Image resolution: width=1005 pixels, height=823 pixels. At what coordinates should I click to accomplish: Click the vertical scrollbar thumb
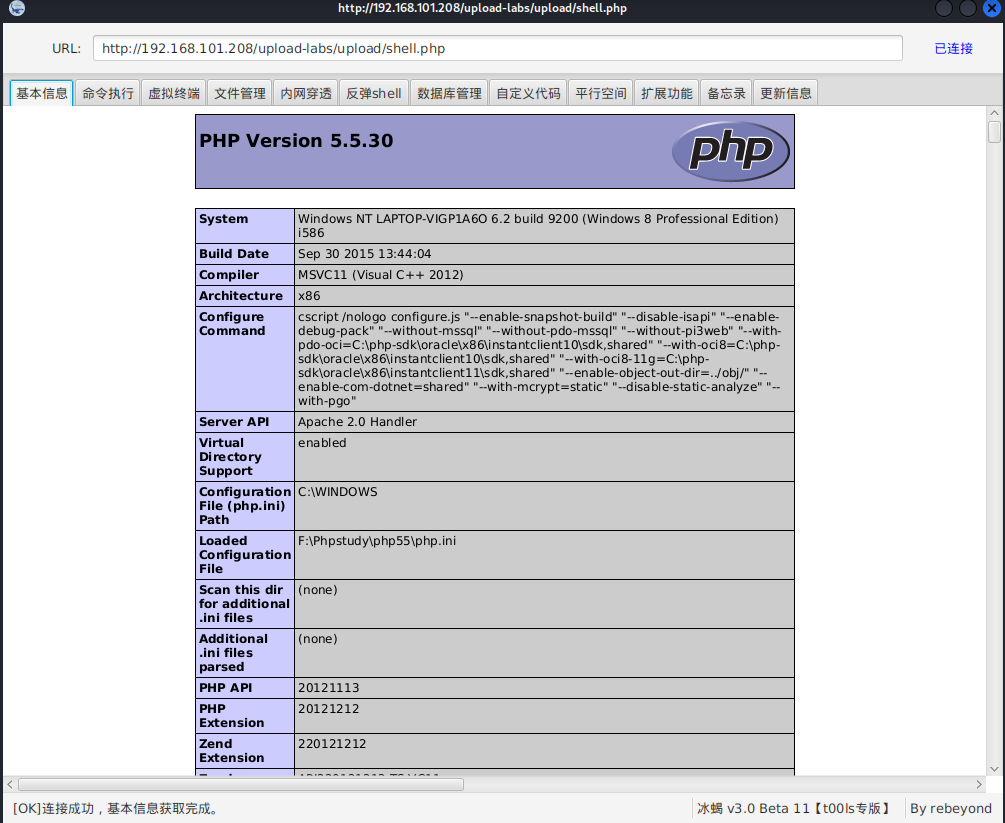pyautogui.click(x=994, y=132)
